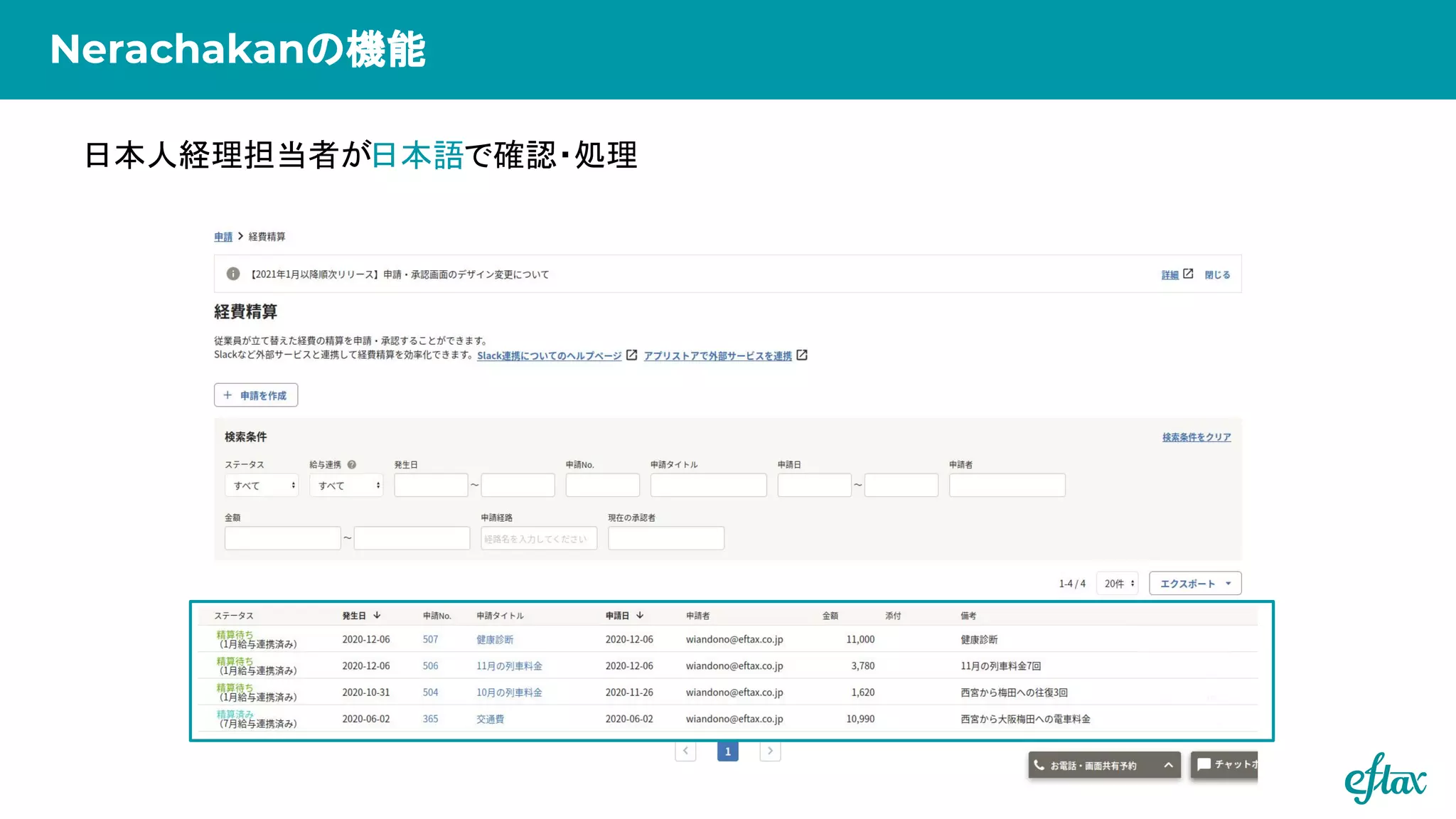Click the info icon in the announcement banner
This screenshot has width=1456, height=819.
click(232, 274)
